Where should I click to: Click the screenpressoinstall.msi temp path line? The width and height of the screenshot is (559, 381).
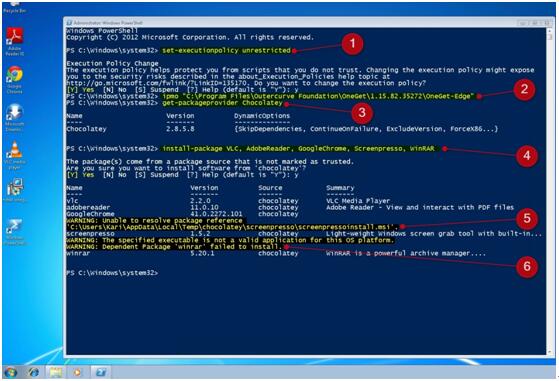(232, 227)
